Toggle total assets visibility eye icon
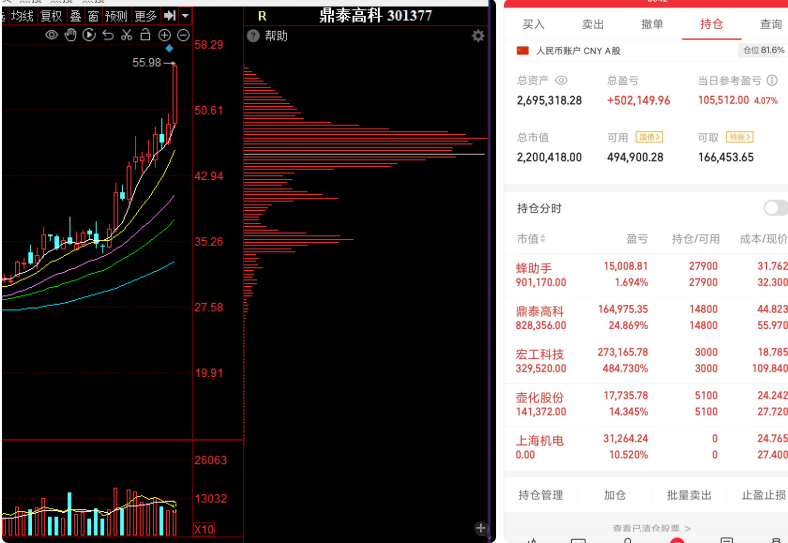Image resolution: width=788 pixels, height=543 pixels. (561, 80)
